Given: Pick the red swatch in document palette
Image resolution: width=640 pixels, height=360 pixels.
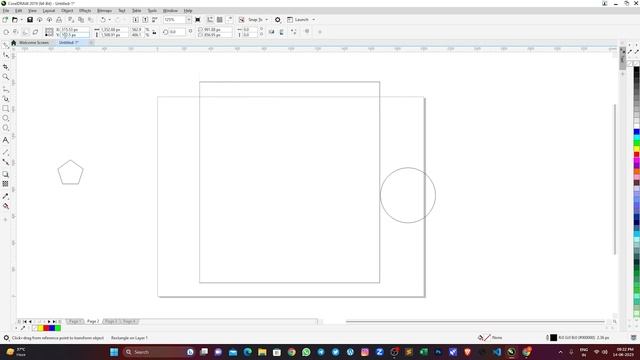Looking at the screenshot, I should coord(46,328).
